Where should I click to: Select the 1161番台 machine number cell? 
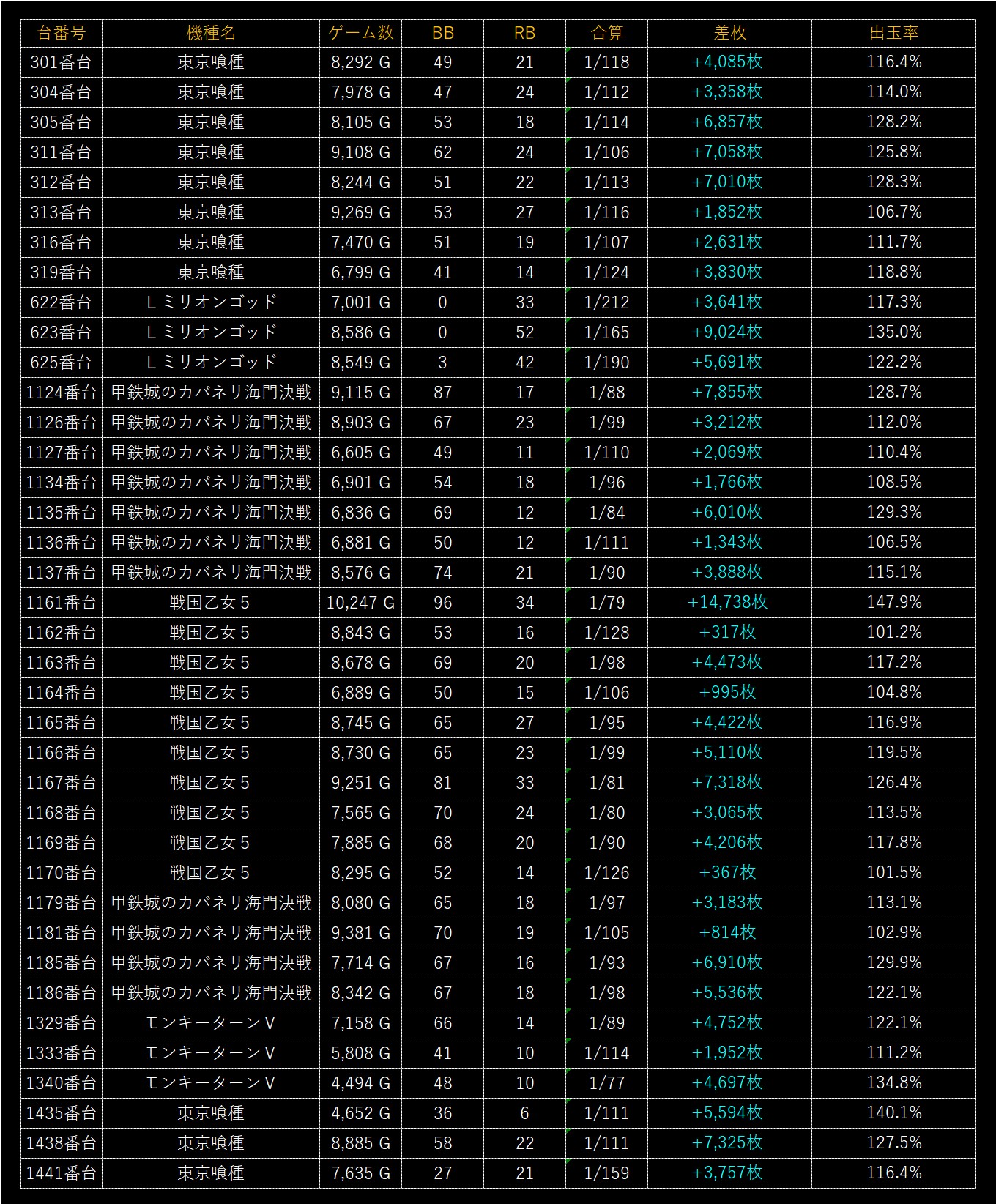point(61,603)
